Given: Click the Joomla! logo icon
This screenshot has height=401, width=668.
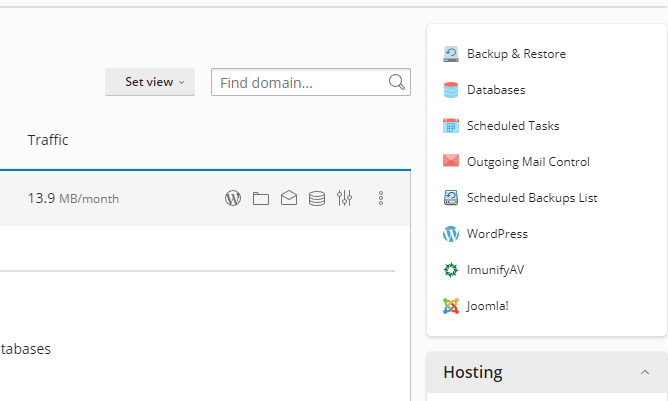Looking at the screenshot, I should (x=451, y=306).
